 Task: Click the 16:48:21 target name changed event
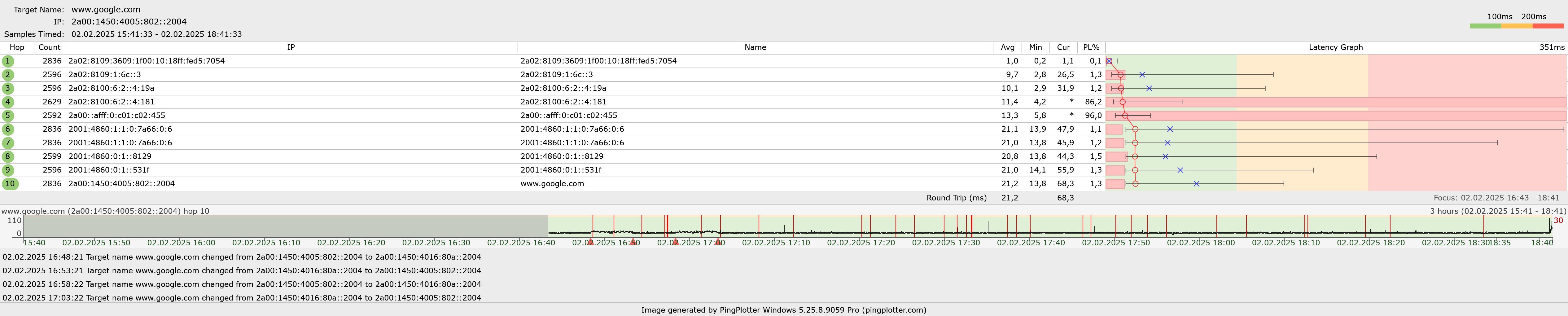(x=242, y=257)
